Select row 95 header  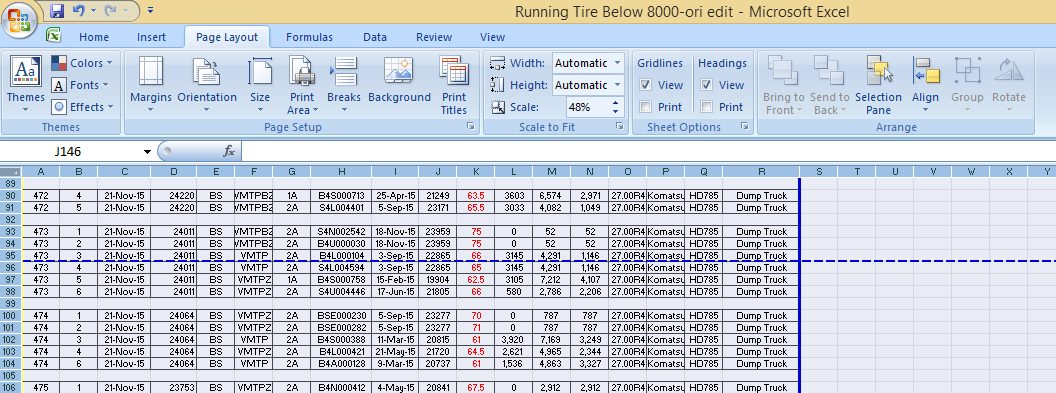coord(11,256)
